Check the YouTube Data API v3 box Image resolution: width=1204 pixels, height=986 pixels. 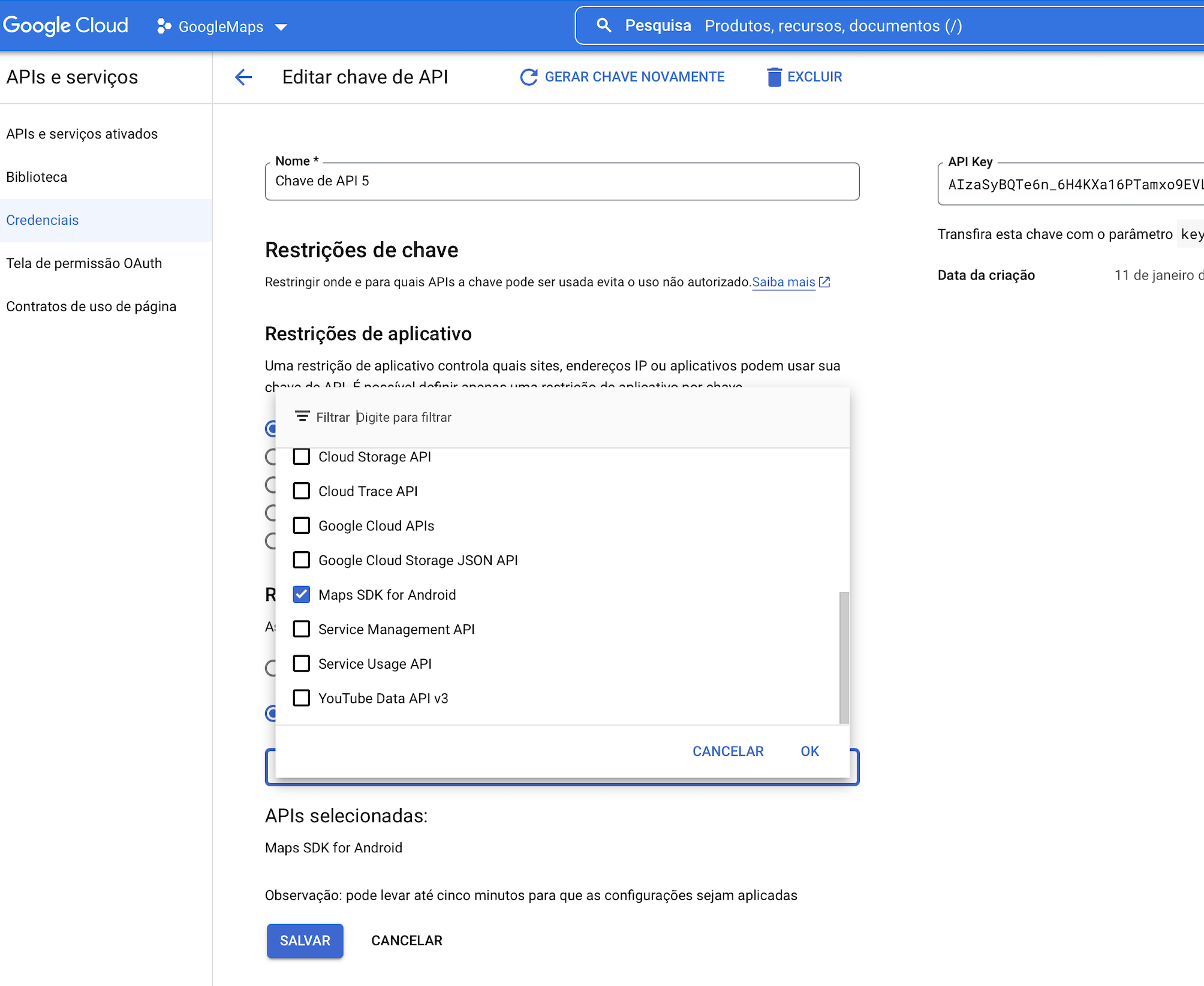(x=302, y=698)
